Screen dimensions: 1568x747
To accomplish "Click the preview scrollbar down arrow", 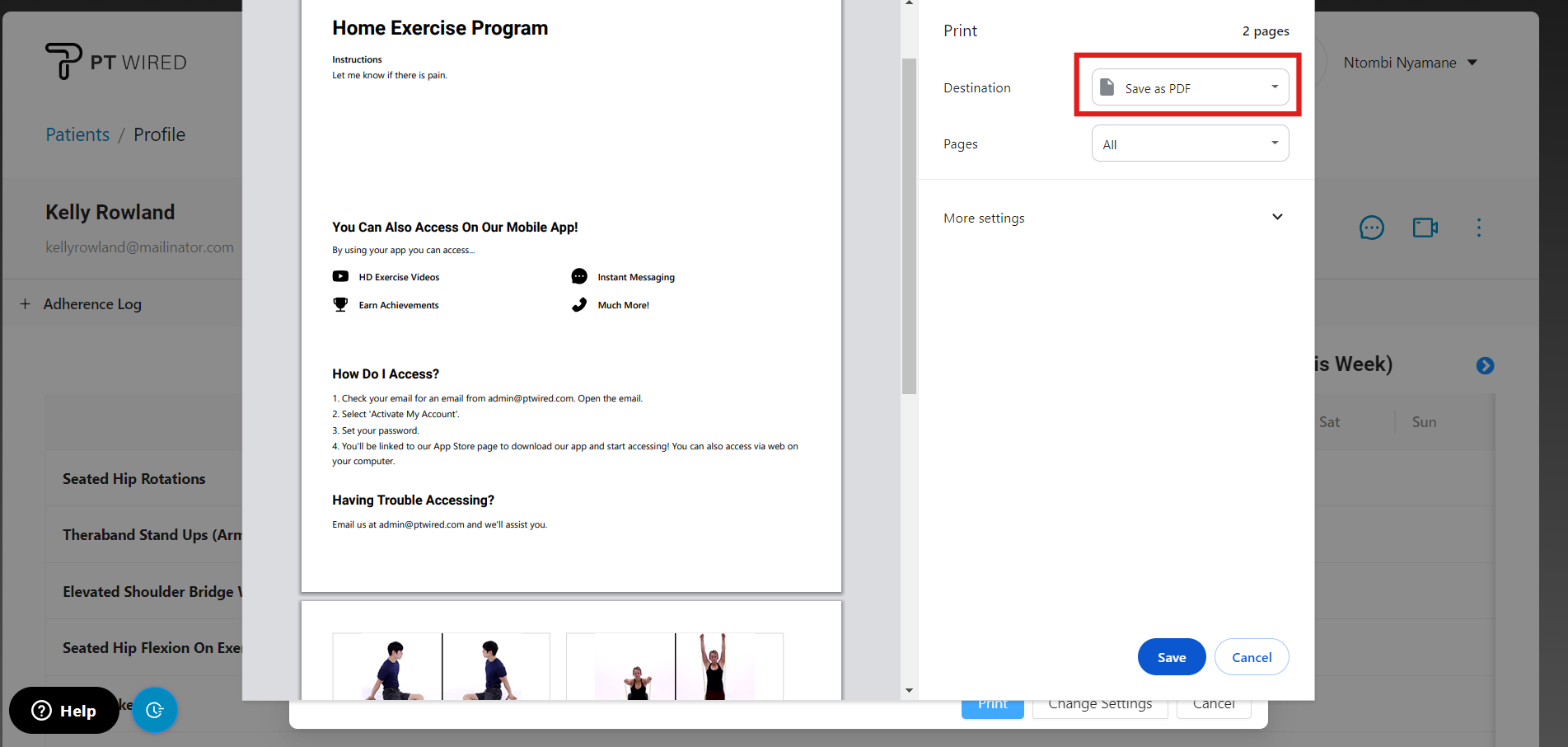I will (x=909, y=690).
